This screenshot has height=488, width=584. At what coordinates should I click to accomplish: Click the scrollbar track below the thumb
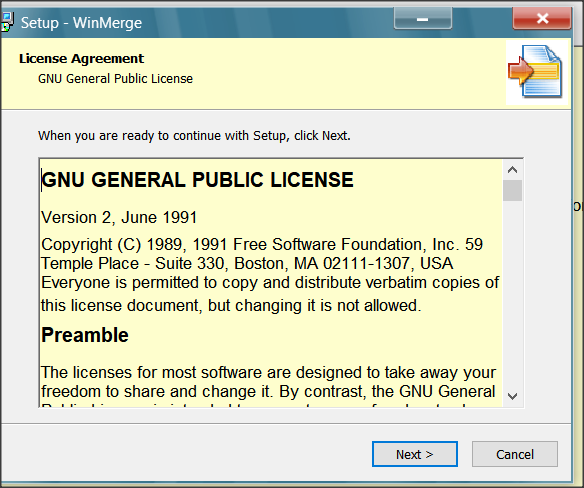pos(512,294)
